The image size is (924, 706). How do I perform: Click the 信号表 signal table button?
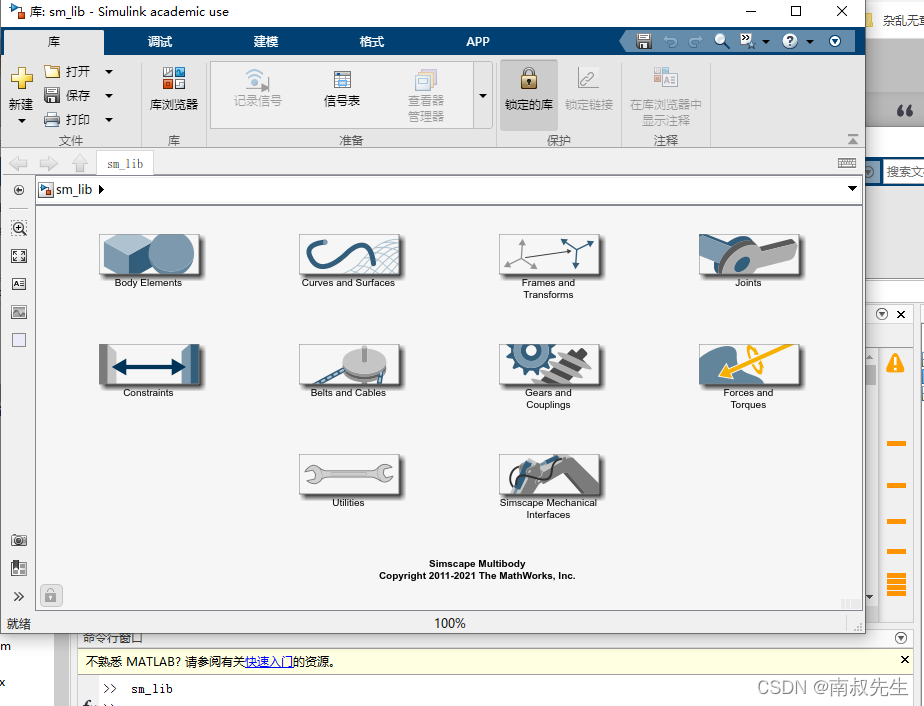click(x=342, y=88)
